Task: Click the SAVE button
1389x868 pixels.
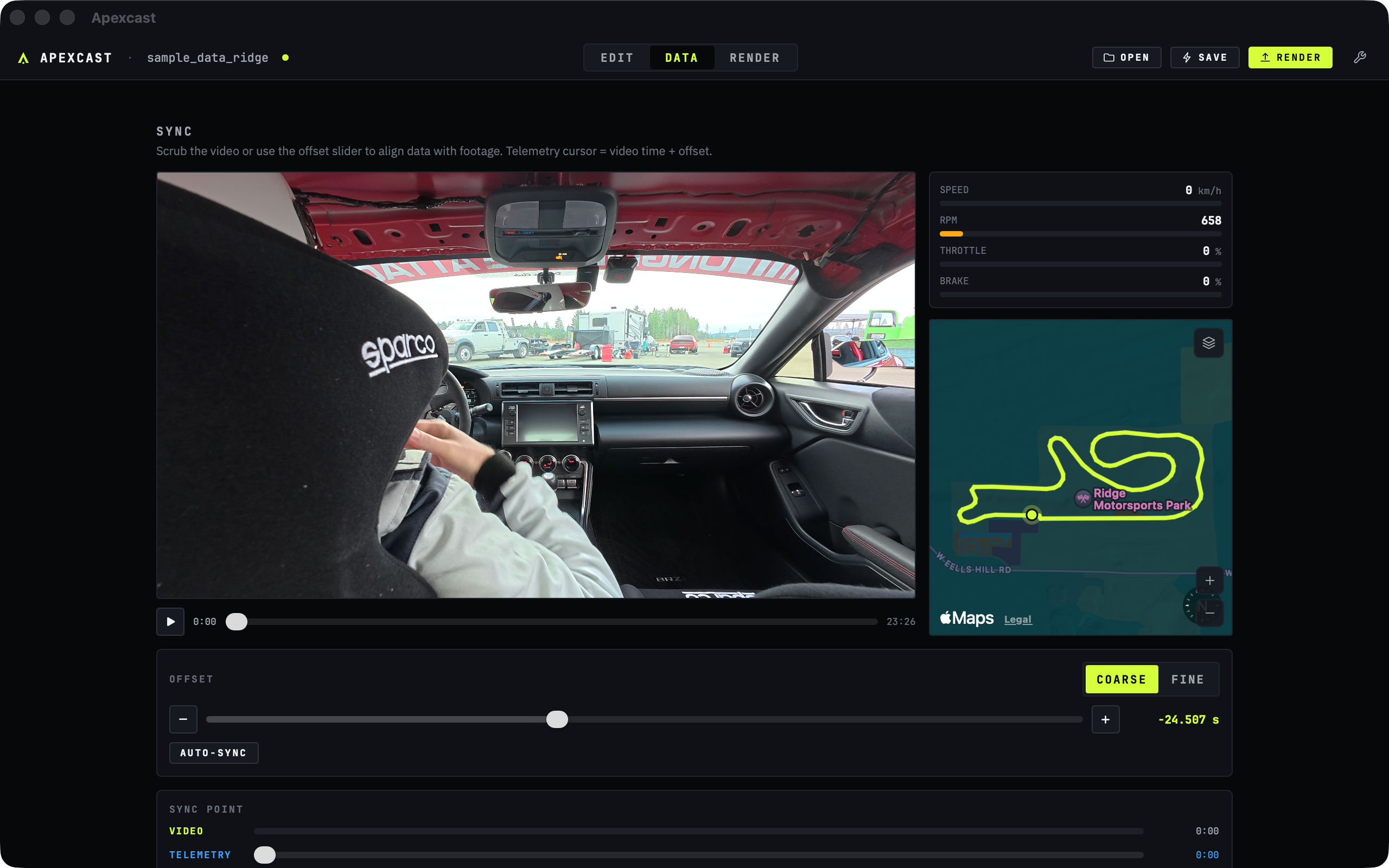Action: (1205, 58)
